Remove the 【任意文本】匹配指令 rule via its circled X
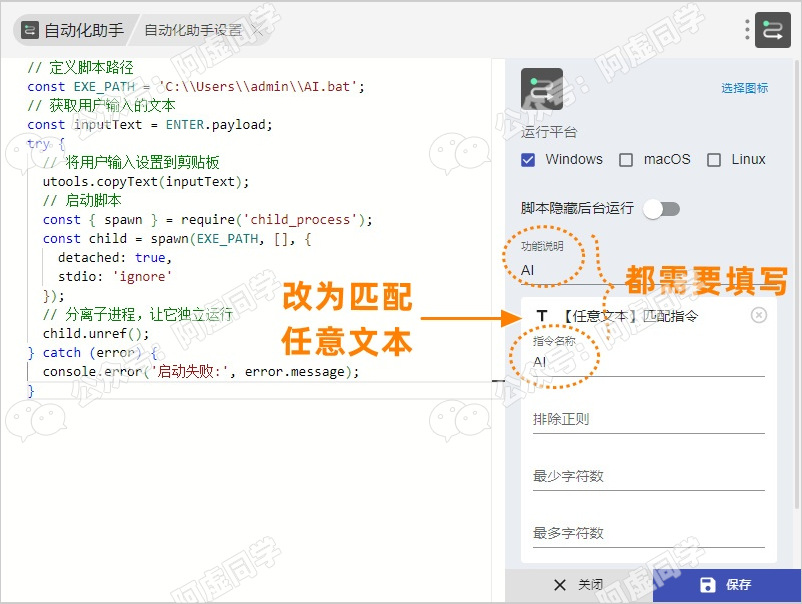 [x=759, y=315]
